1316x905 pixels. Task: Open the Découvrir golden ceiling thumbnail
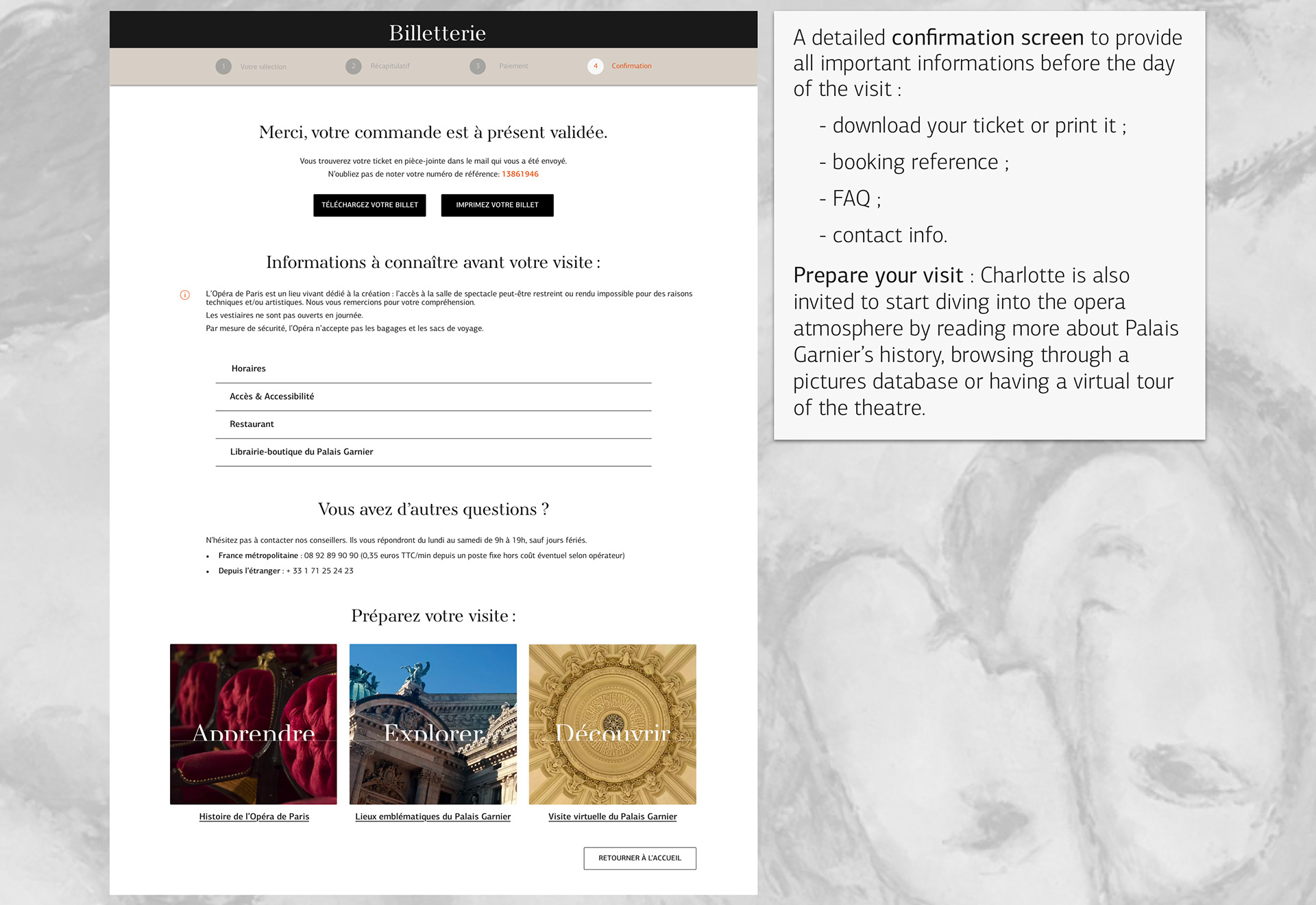click(x=613, y=724)
